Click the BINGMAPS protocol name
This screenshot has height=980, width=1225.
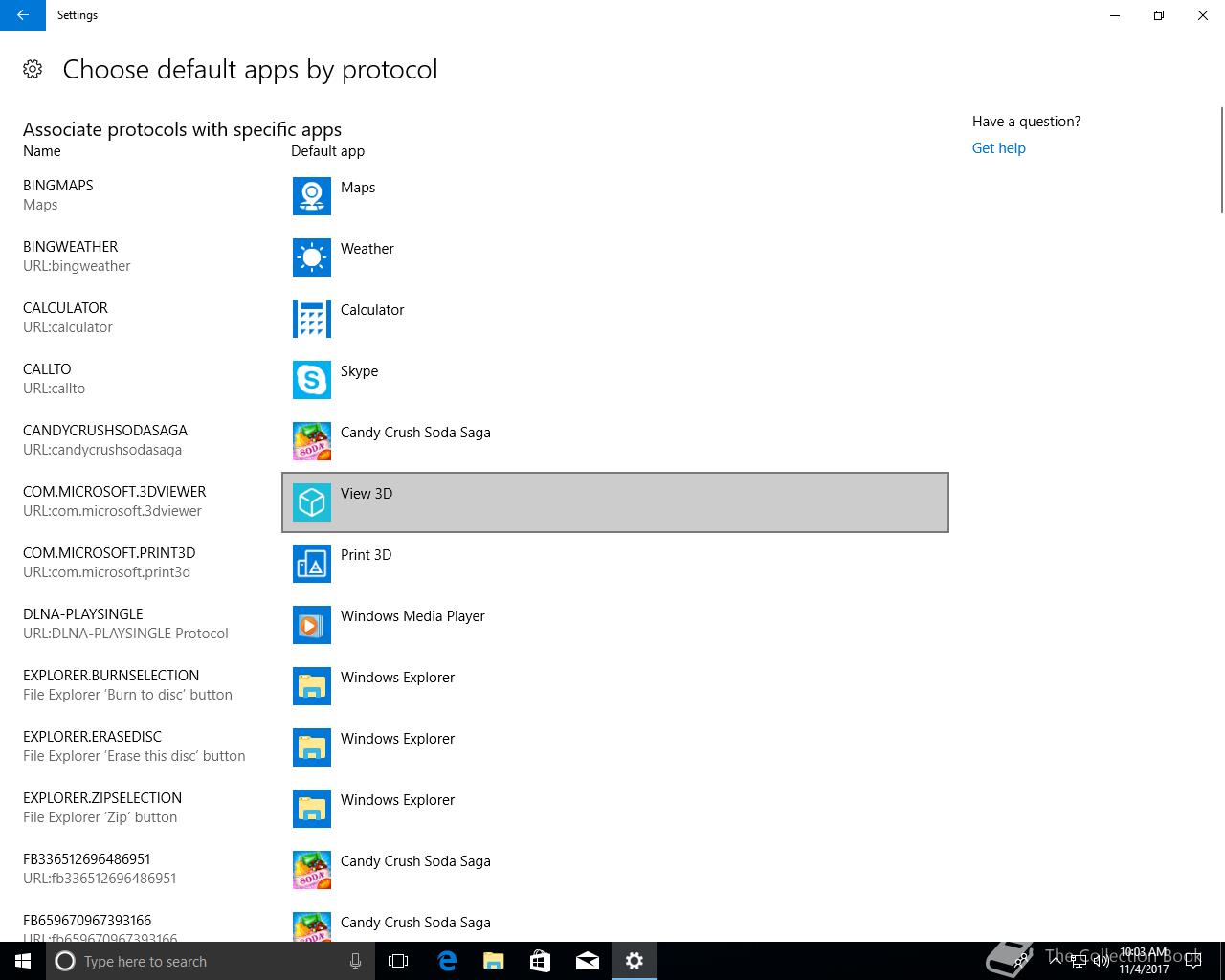pos(58,186)
